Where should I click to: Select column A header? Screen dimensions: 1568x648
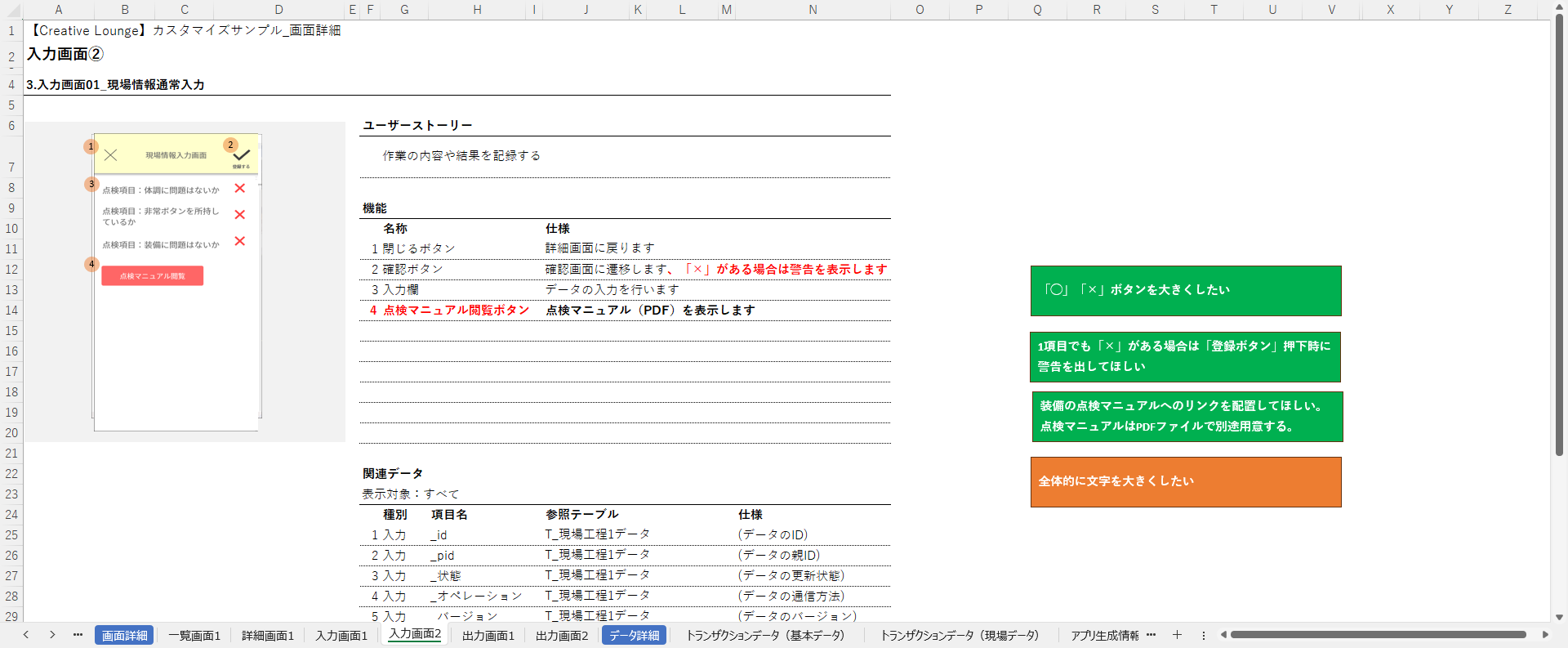pyautogui.click(x=59, y=10)
